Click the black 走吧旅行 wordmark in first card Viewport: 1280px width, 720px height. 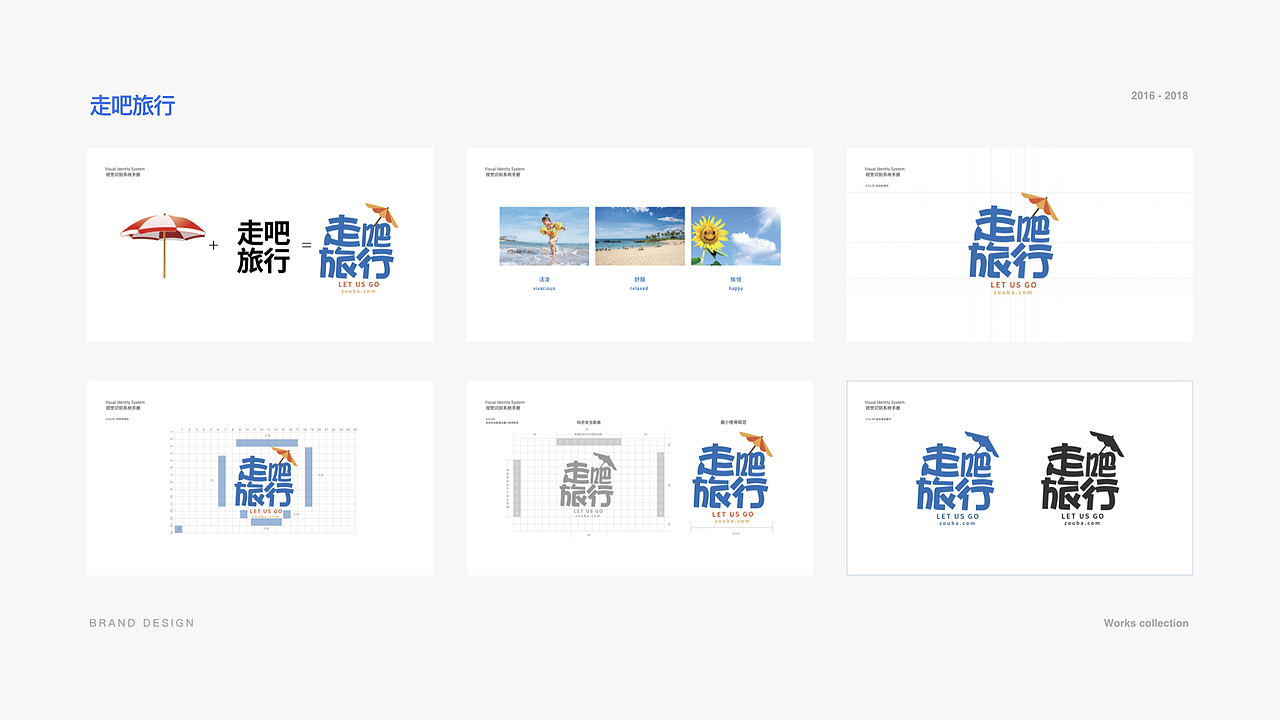click(263, 247)
